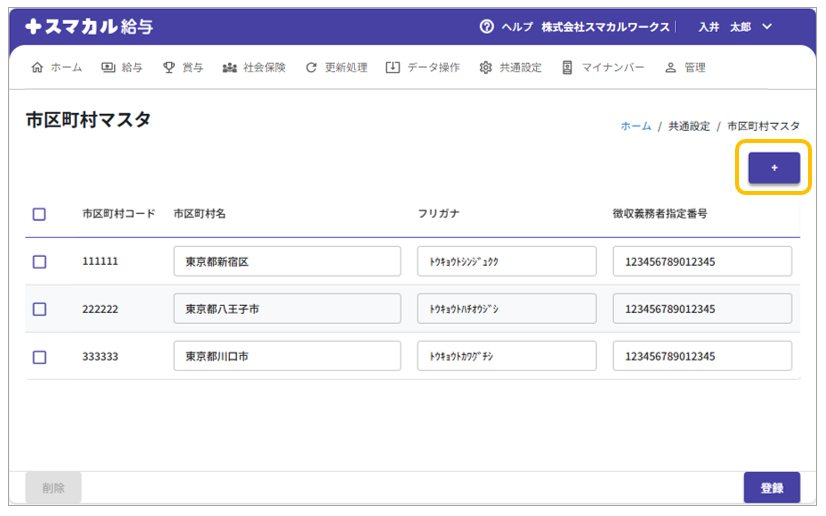
Task: Toggle the select-all checkbox in table header
Action: pos(39,214)
